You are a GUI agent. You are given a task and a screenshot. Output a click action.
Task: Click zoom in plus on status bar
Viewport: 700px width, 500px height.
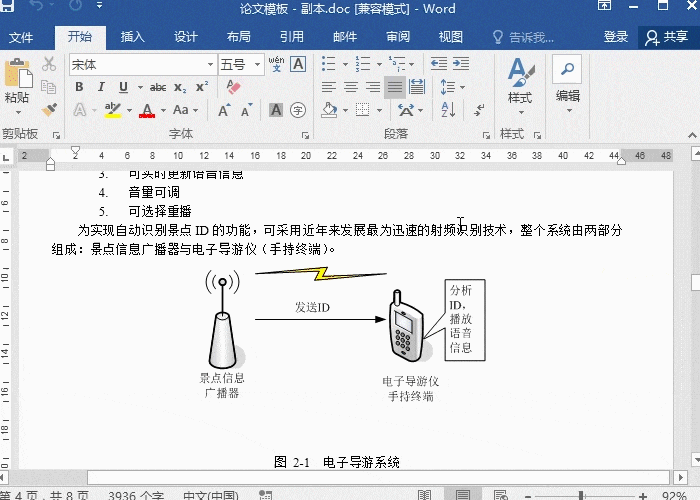(x=643, y=496)
